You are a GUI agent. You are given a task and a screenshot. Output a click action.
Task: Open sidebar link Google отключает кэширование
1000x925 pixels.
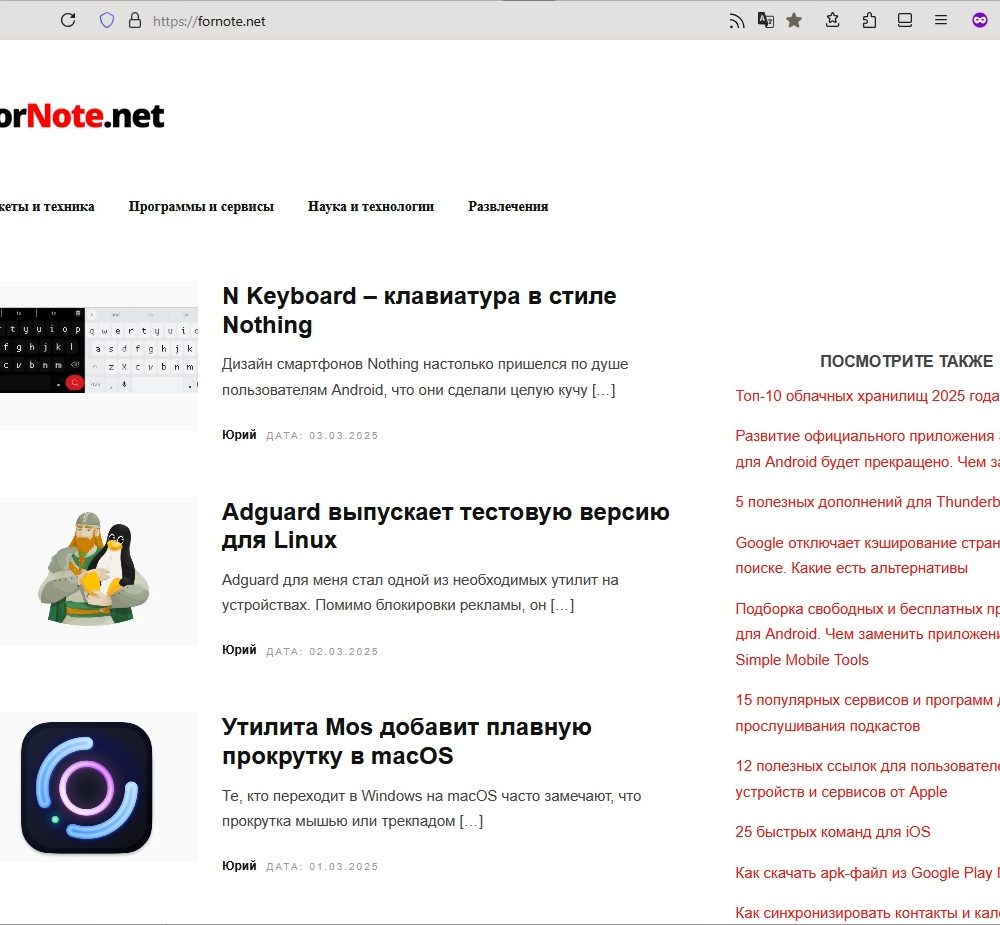click(867, 555)
